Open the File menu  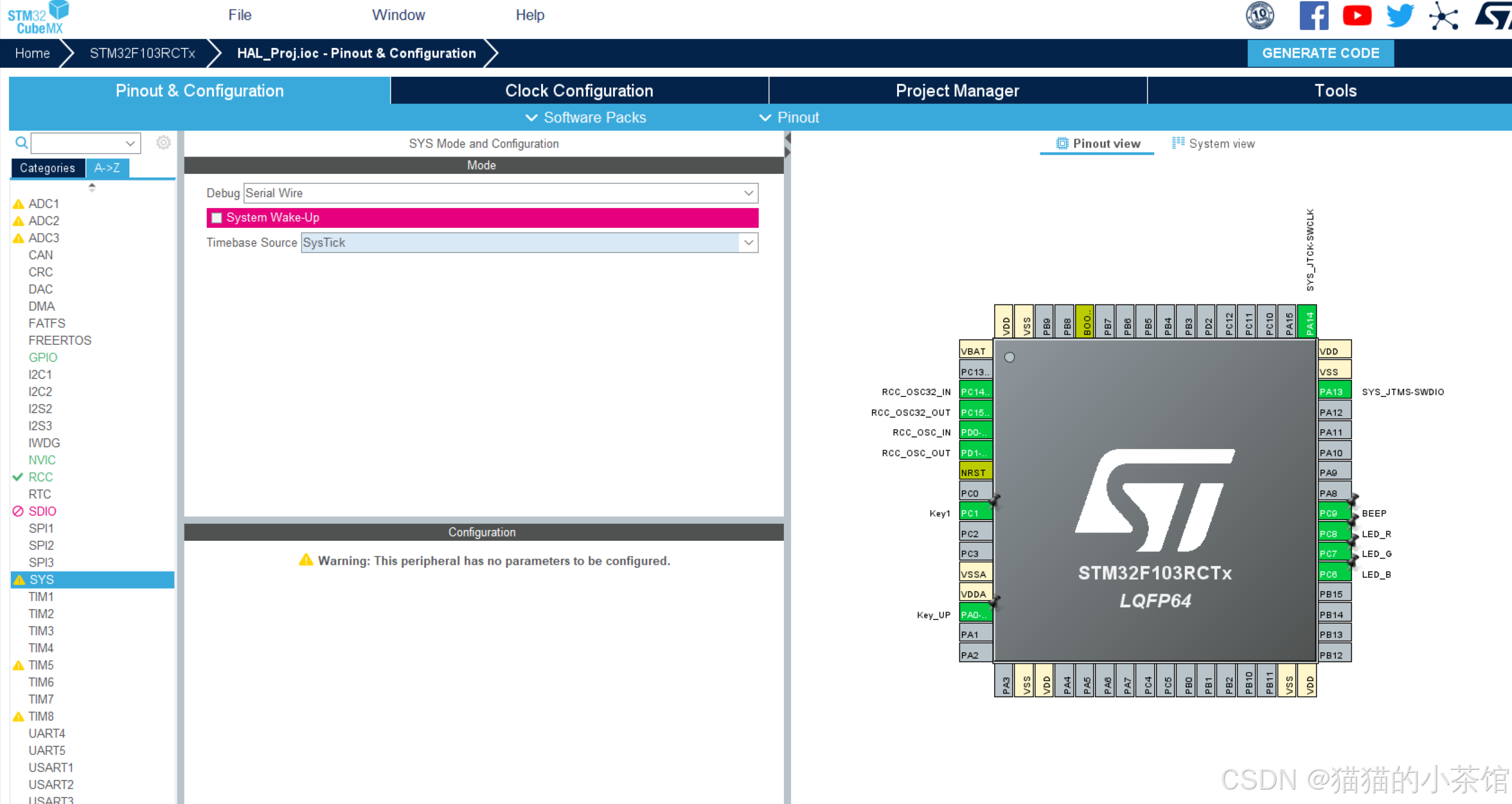pyautogui.click(x=240, y=15)
